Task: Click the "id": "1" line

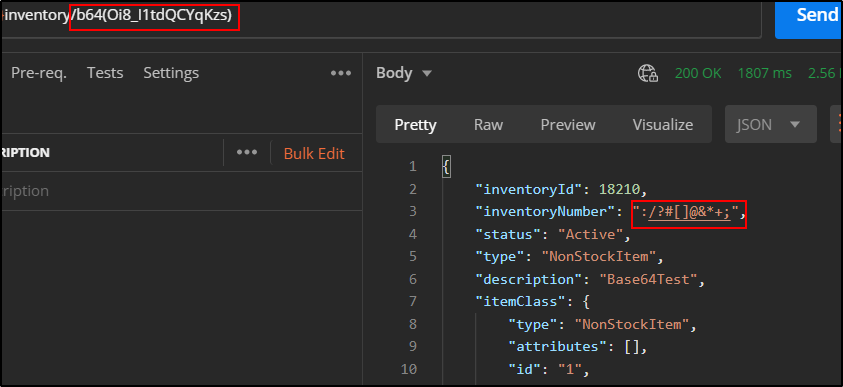Action: pyautogui.click(x=549, y=370)
